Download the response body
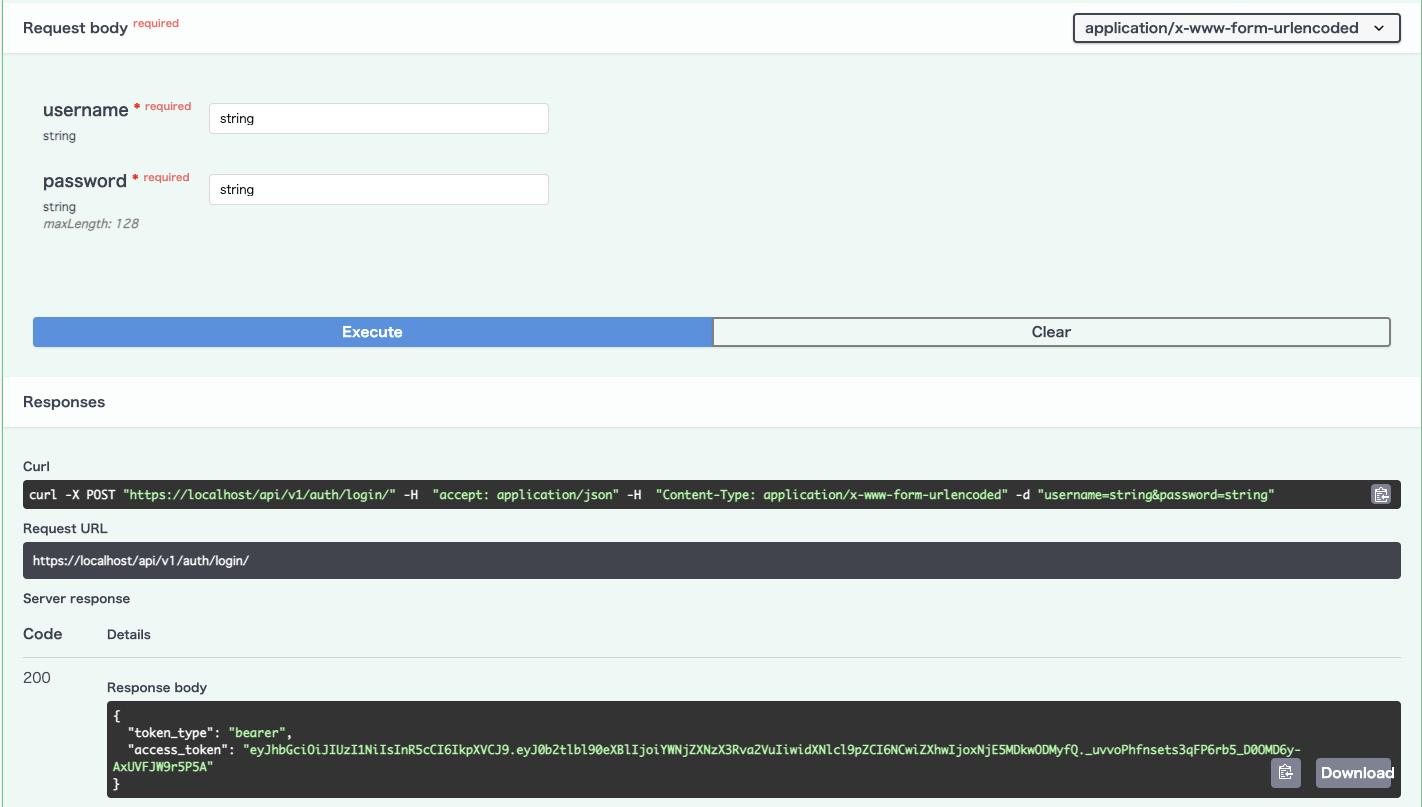This screenshot has width=1422, height=807. [x=1355, y=772]
